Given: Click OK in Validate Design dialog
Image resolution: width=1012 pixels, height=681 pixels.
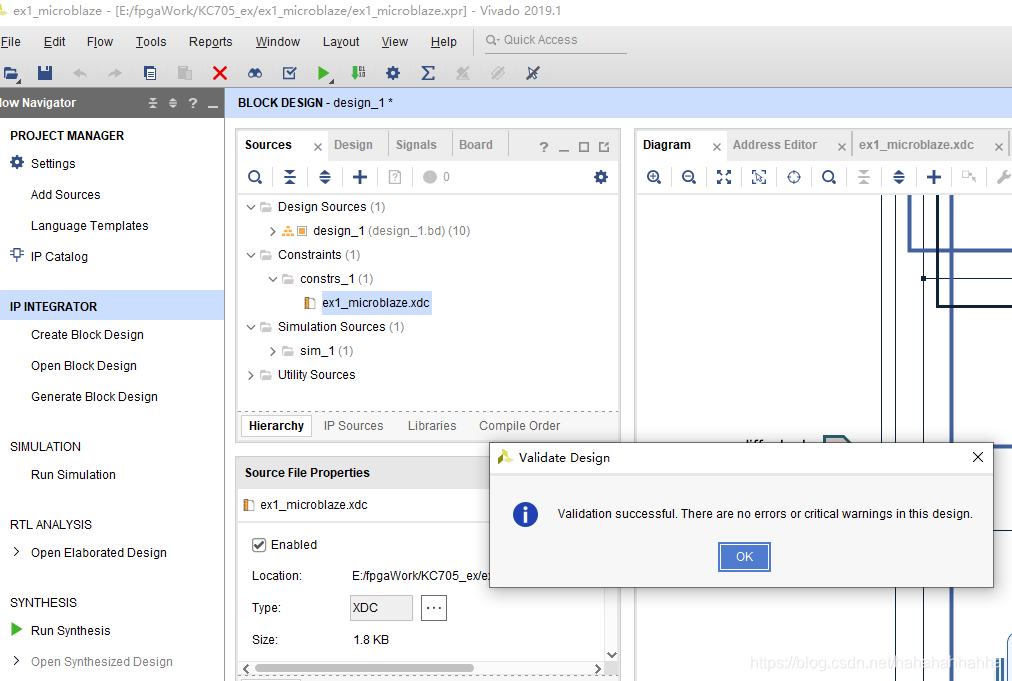Looking at the screenshot, I should coord(744,556).
